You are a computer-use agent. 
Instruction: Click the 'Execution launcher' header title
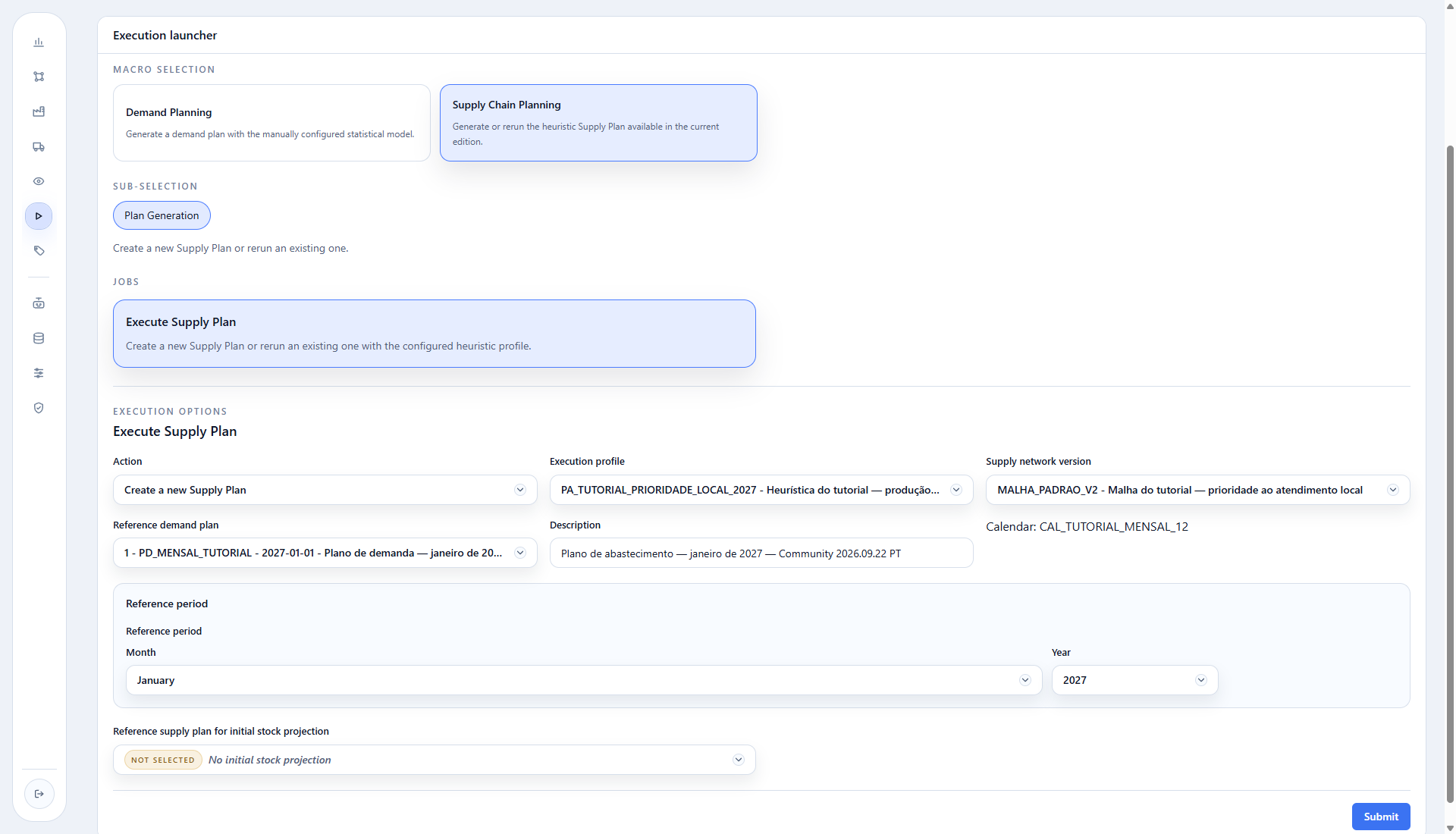(x=165, y=35)
